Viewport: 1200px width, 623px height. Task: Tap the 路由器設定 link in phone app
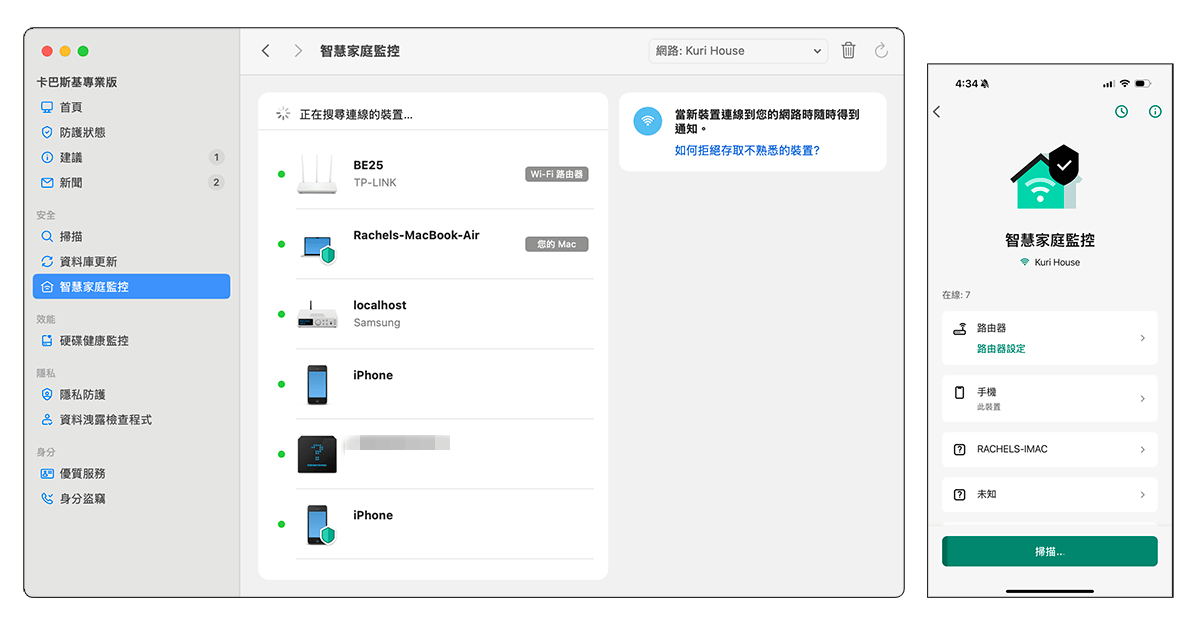1001,349
